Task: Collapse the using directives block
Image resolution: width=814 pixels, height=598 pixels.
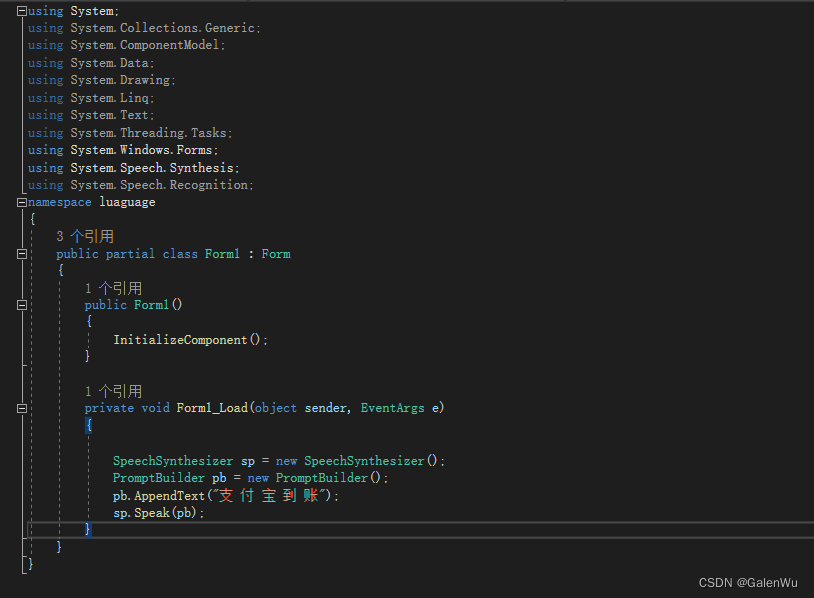Action: click(x=22, y=11)
